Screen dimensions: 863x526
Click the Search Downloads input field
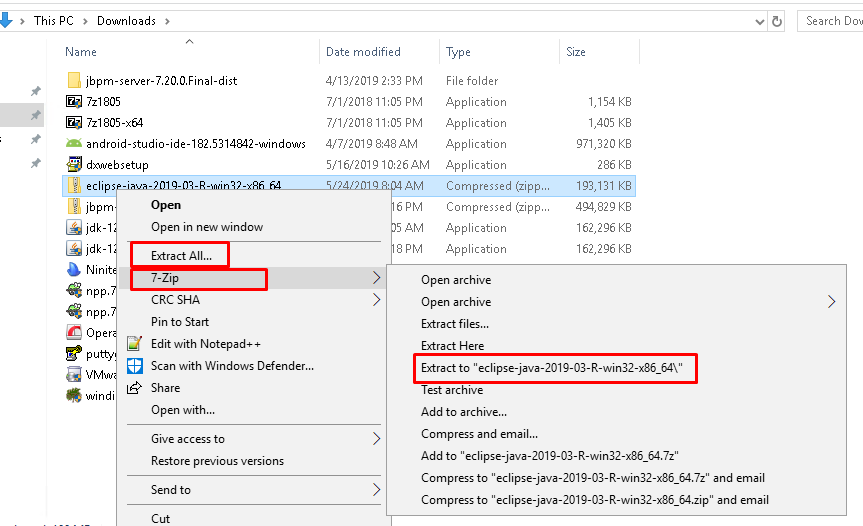coord(830,21)
